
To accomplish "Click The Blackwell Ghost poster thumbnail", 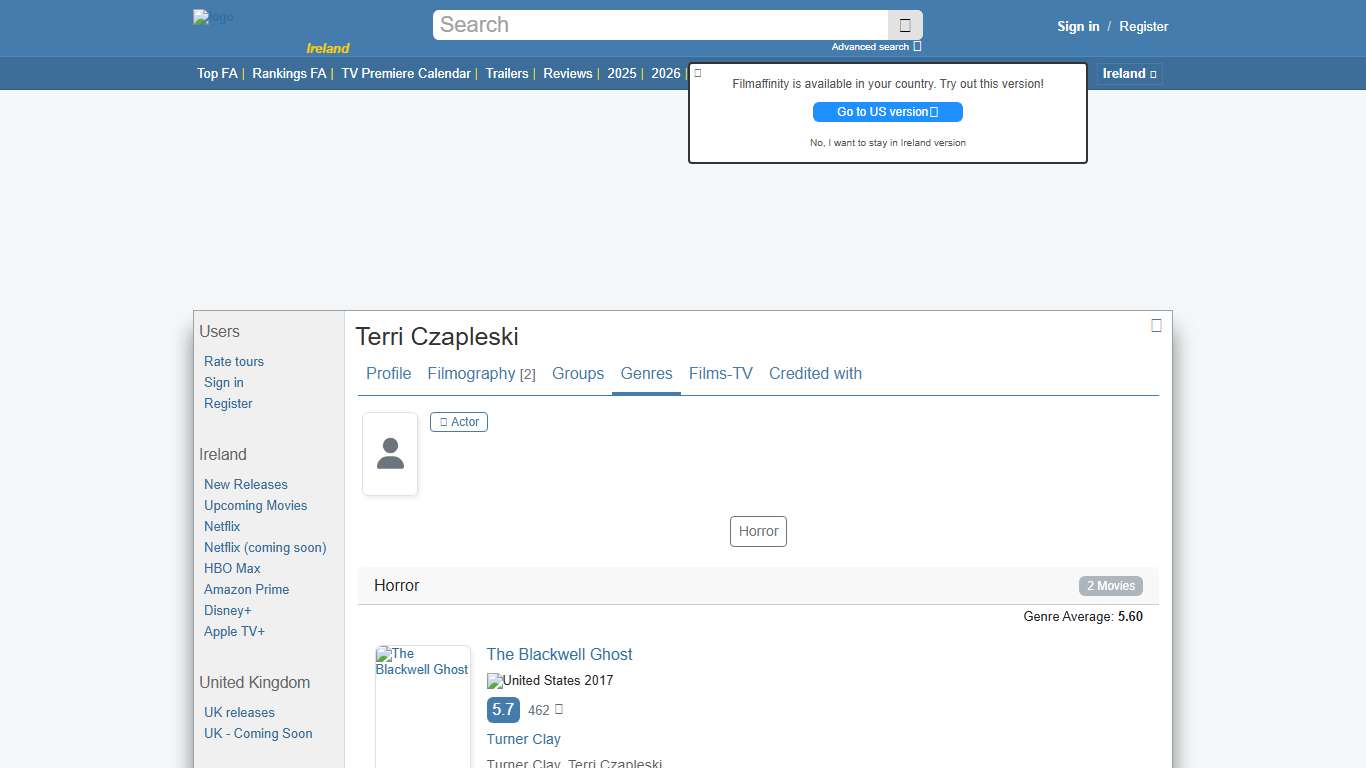I will [422, 700].
